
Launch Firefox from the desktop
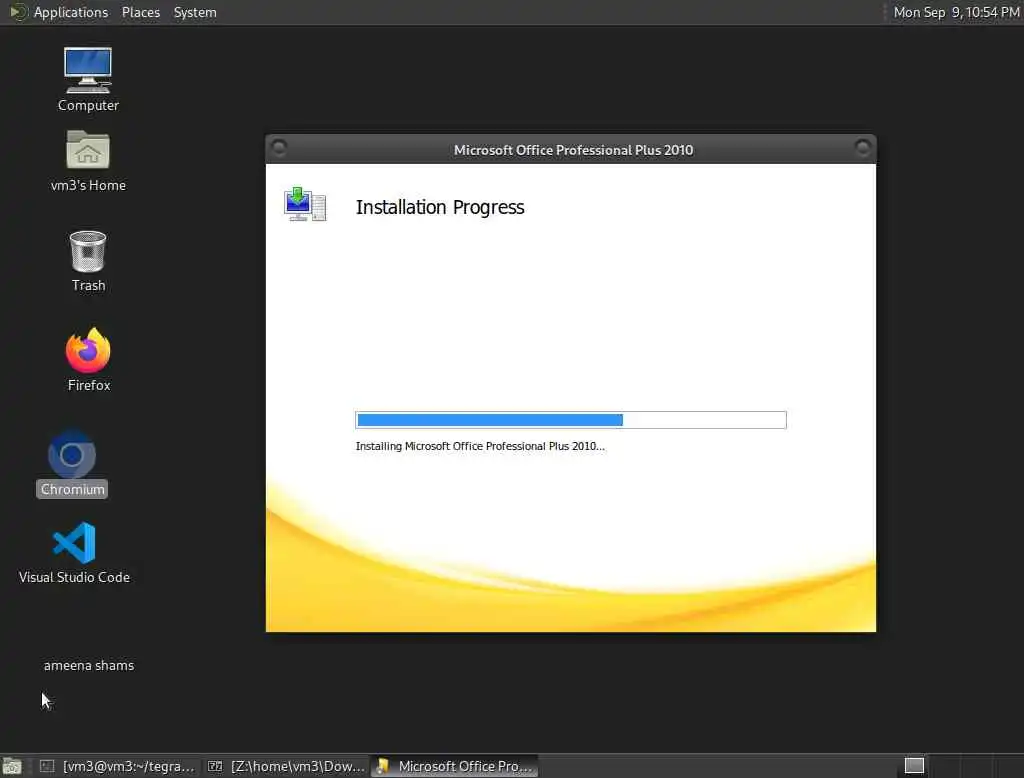88,360
